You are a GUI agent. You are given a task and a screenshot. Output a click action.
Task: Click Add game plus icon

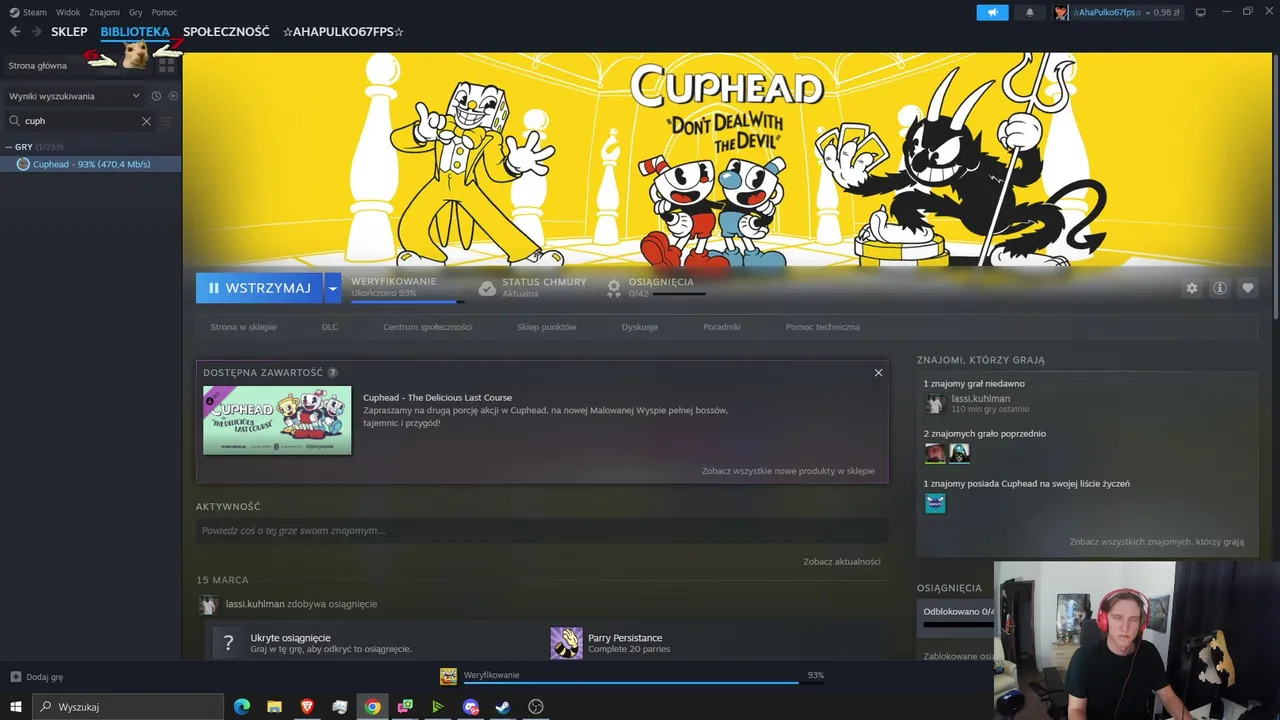coord(15,677)
